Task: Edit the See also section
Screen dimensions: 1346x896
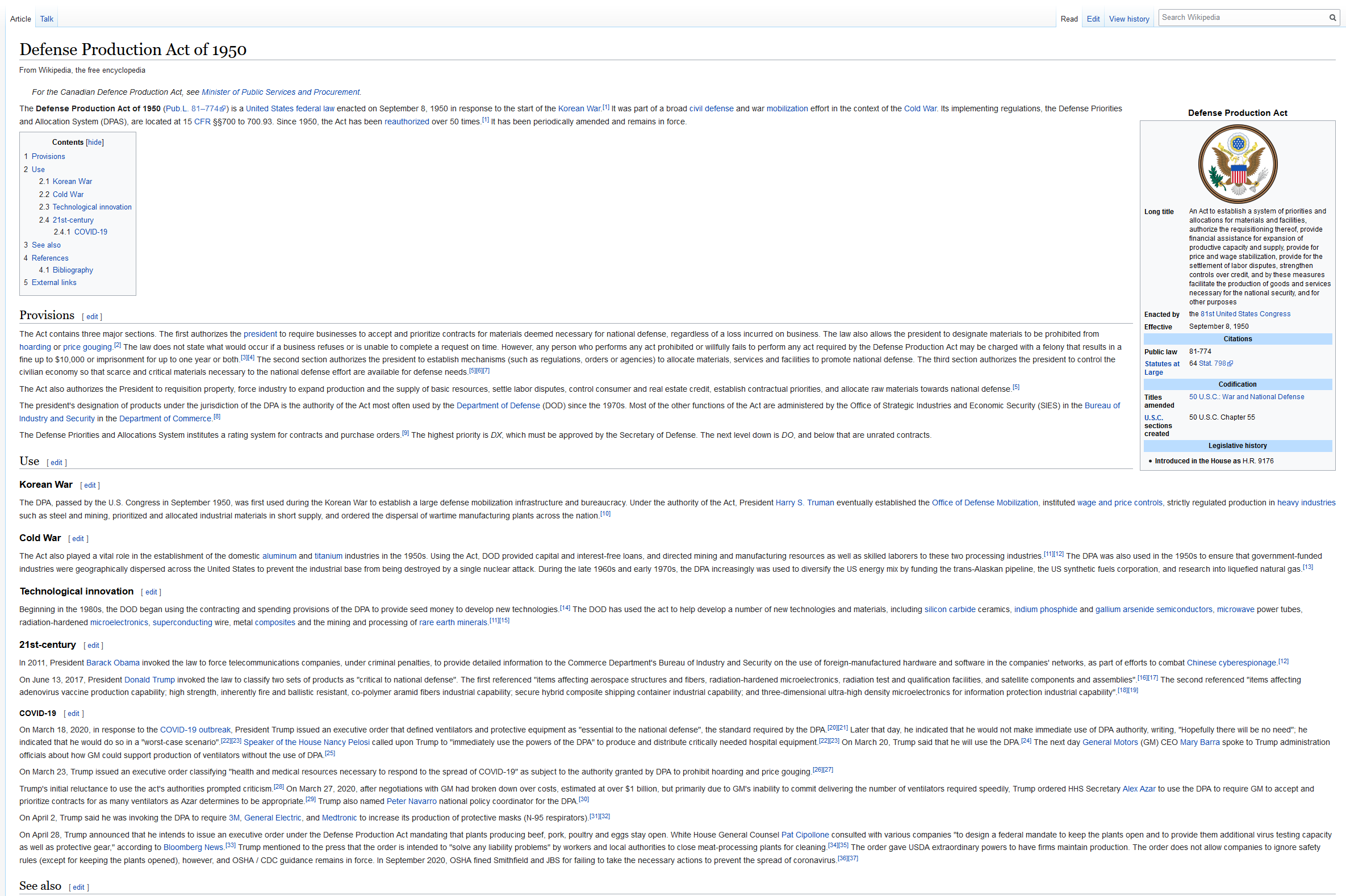Action: coord(78,887)
